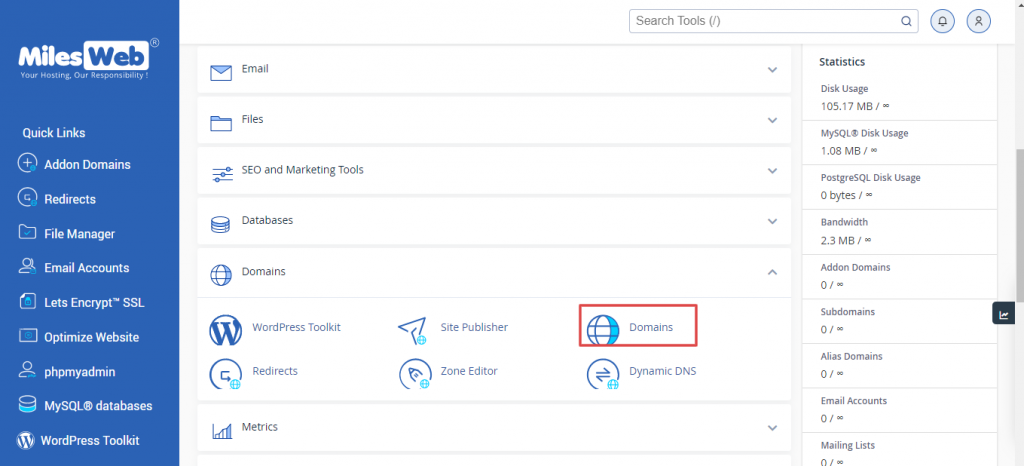Click the Site Publisher paper plane icon

[412, 330]
